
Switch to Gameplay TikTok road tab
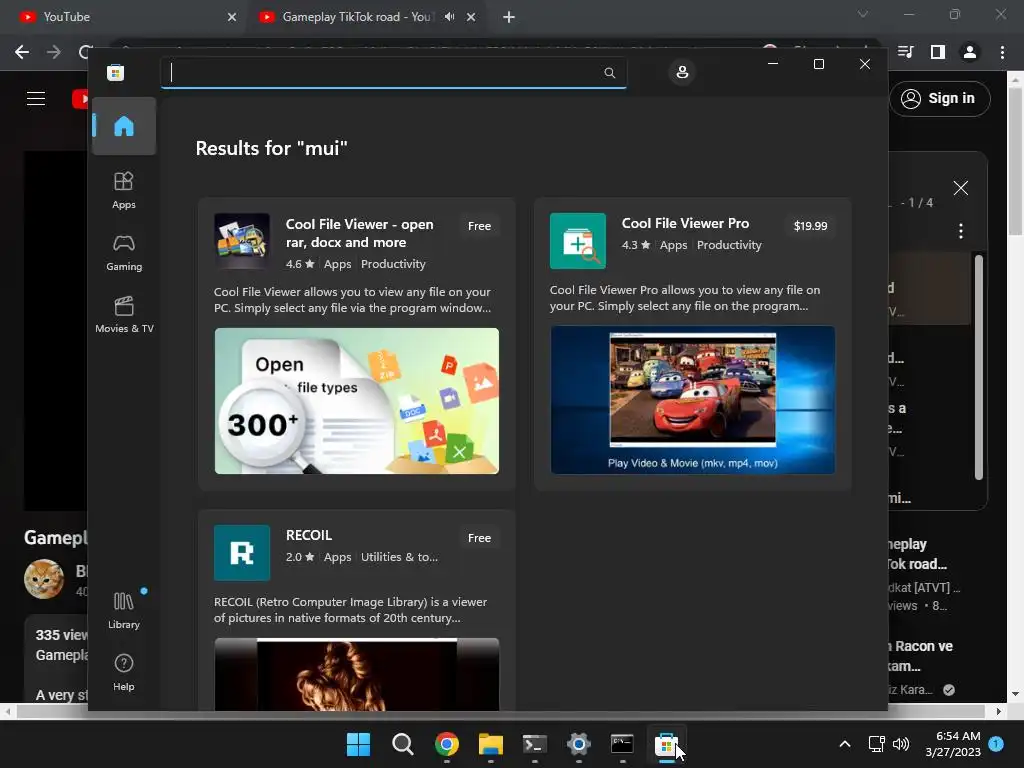tap(356, 17)
